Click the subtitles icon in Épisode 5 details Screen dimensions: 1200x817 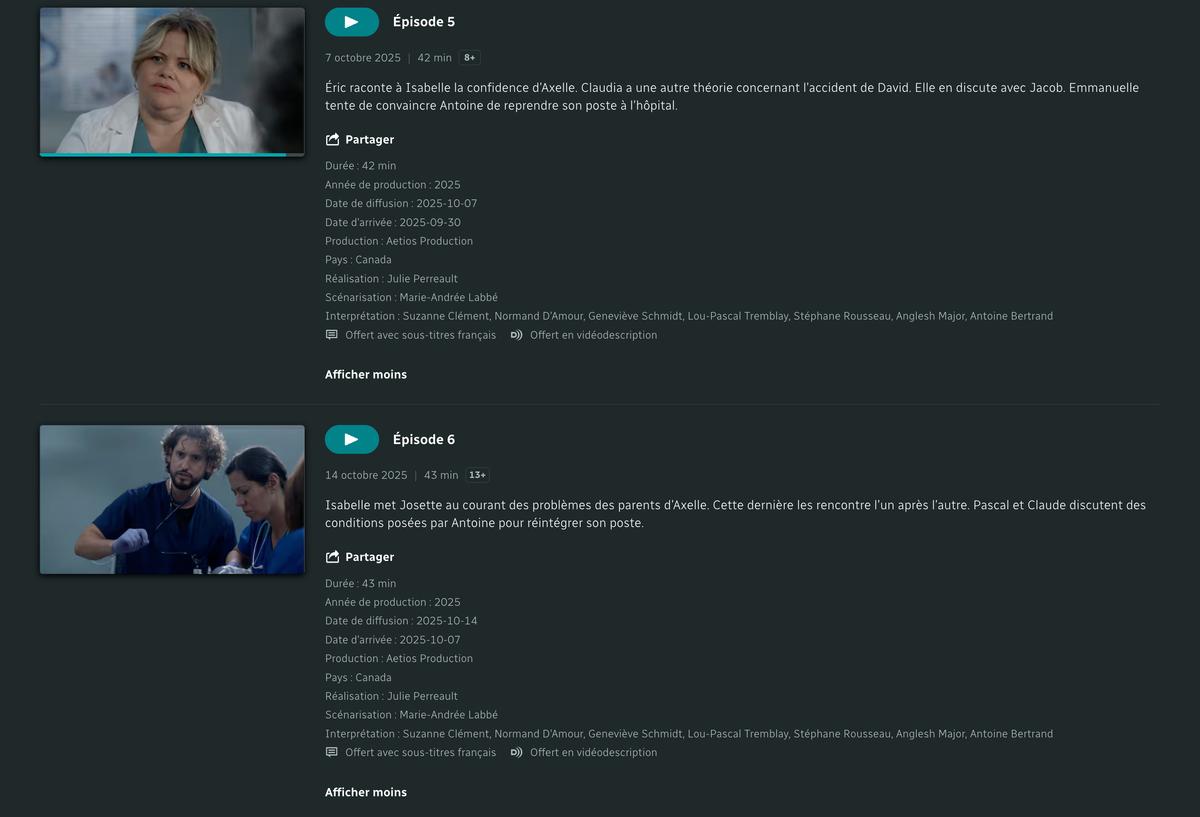332,335
